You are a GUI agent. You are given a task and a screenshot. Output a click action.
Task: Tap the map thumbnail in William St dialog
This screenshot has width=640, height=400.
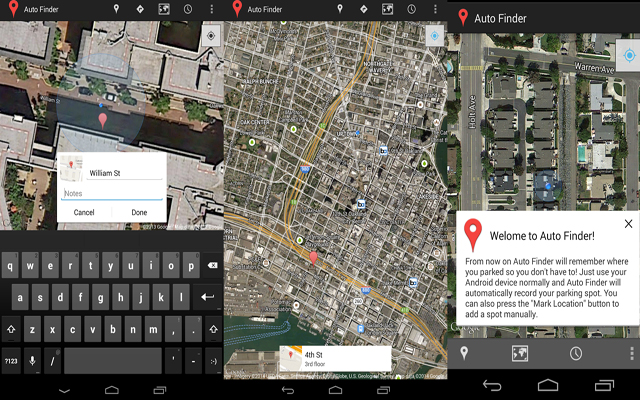coord(71,168)
